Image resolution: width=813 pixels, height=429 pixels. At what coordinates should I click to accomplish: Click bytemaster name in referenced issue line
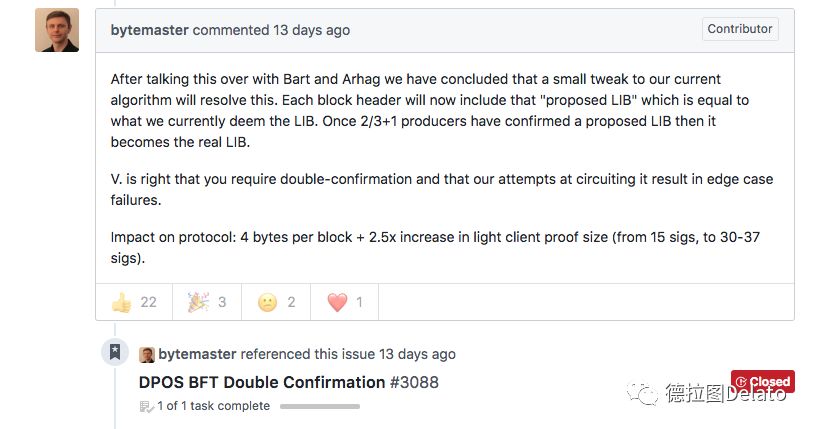(x=198, y=354)
